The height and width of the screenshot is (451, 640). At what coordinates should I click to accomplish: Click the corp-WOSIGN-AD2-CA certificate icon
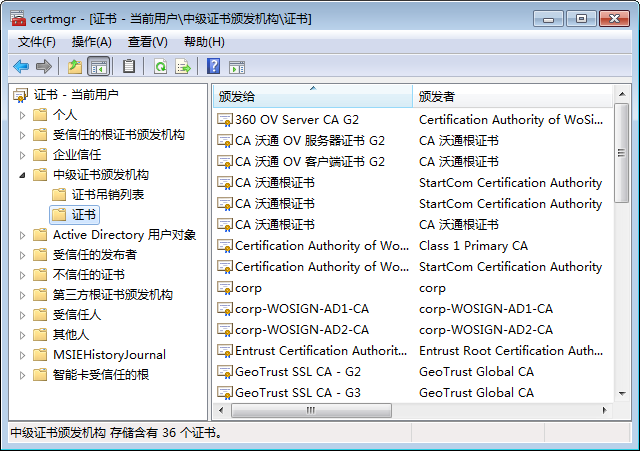coord(224,330)
